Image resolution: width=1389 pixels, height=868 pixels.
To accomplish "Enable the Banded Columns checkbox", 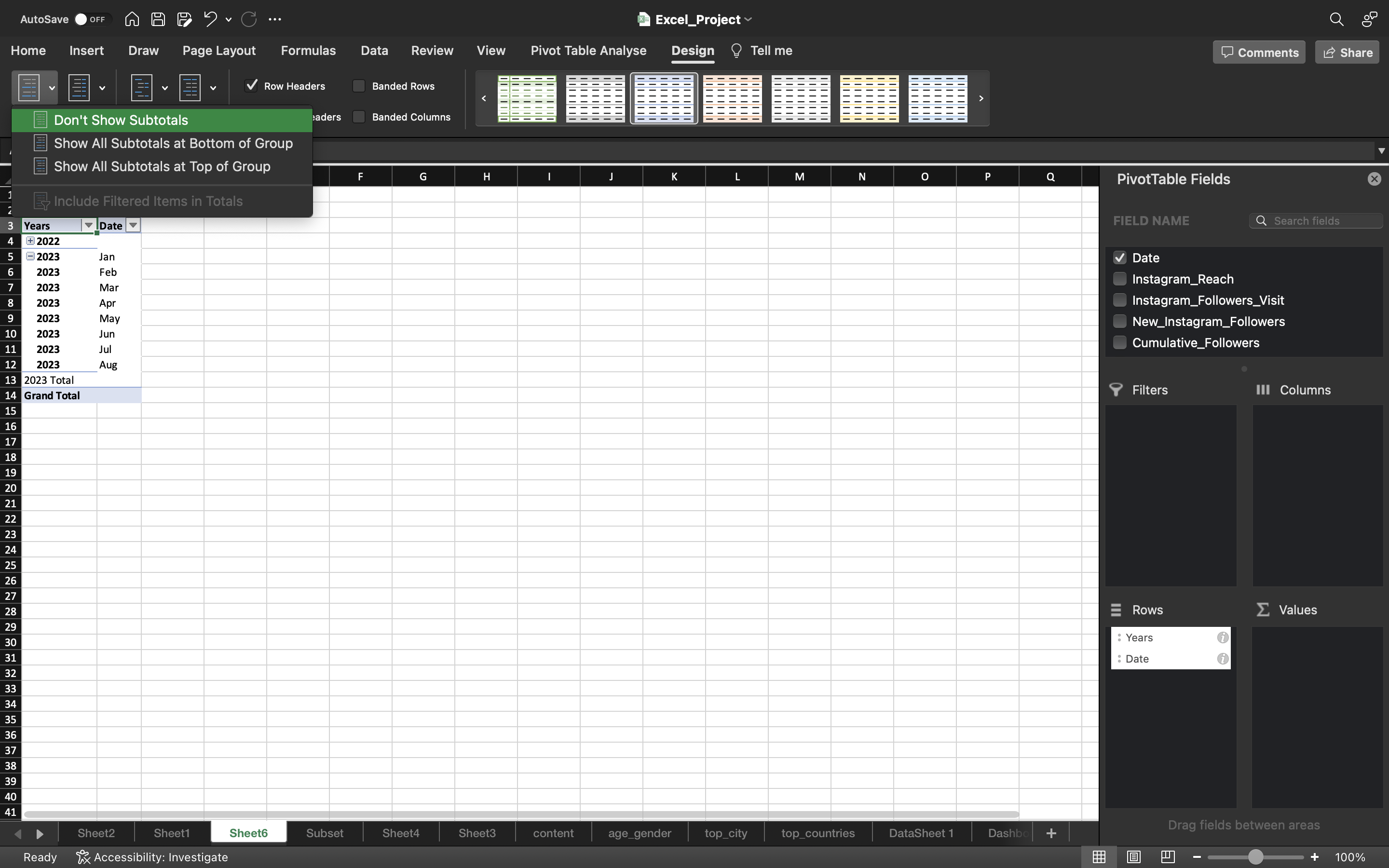I will pos(359,117).
